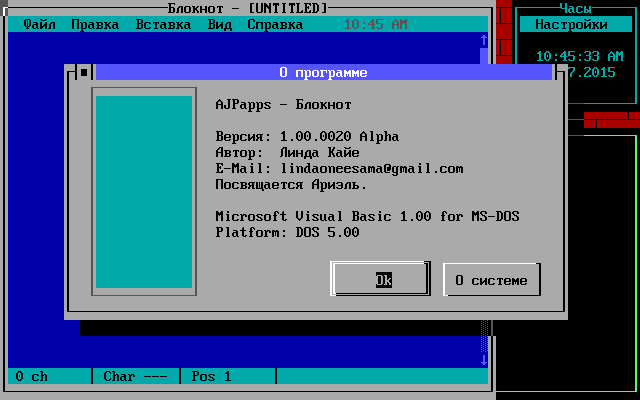Screen dimensions: 640x400
Task: Click the 10:45 AM menu bar clock
Action: point(376,24)
